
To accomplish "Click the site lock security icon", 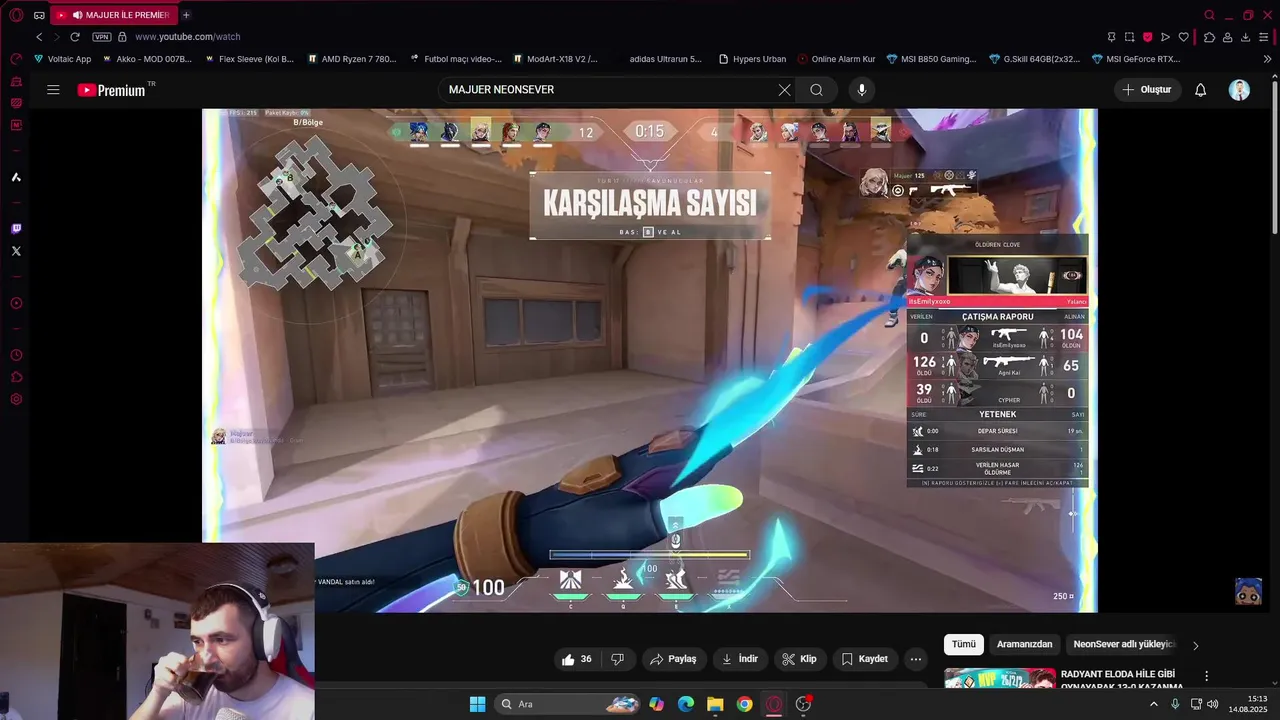I will (x=122, y=37).
